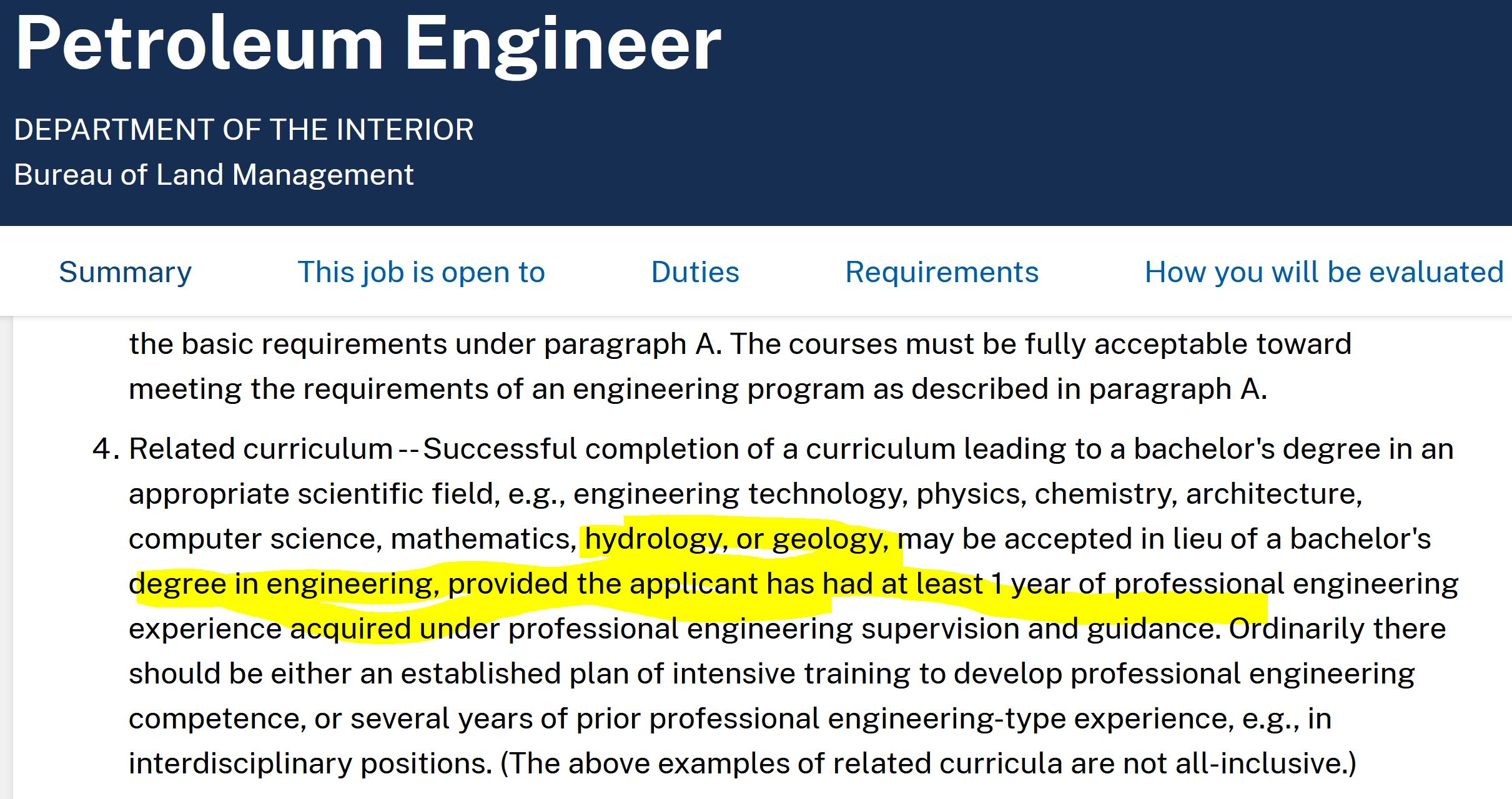Click the DEPARTMENT OF THE INTERIOR text
Screen dimensions: 1512x799
tap(244, 130)
